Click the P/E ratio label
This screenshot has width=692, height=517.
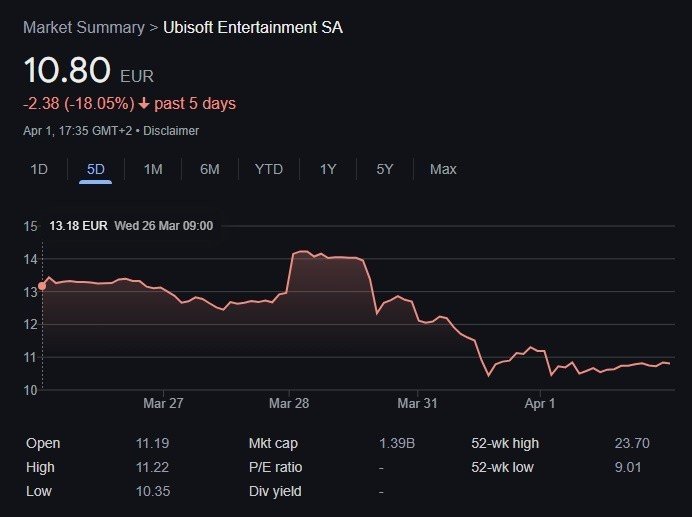[275, 467]
